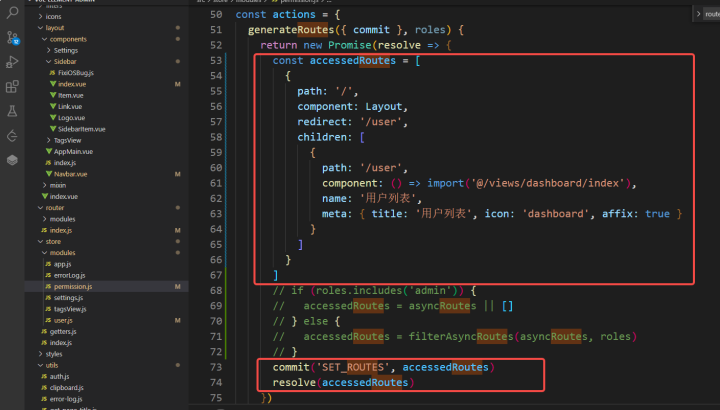Open Source Control view with badge
Viewport: 720px width, 410px height.
coord(12,37)
